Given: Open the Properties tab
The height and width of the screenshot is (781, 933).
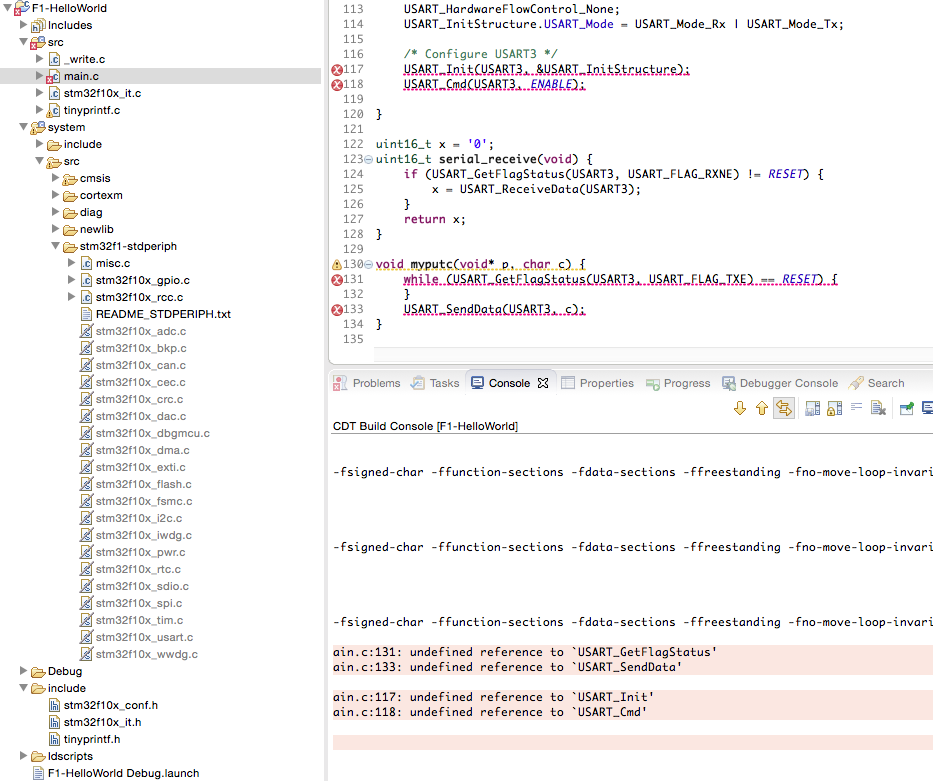Looking at the screenshot, I should click(597, 383).
